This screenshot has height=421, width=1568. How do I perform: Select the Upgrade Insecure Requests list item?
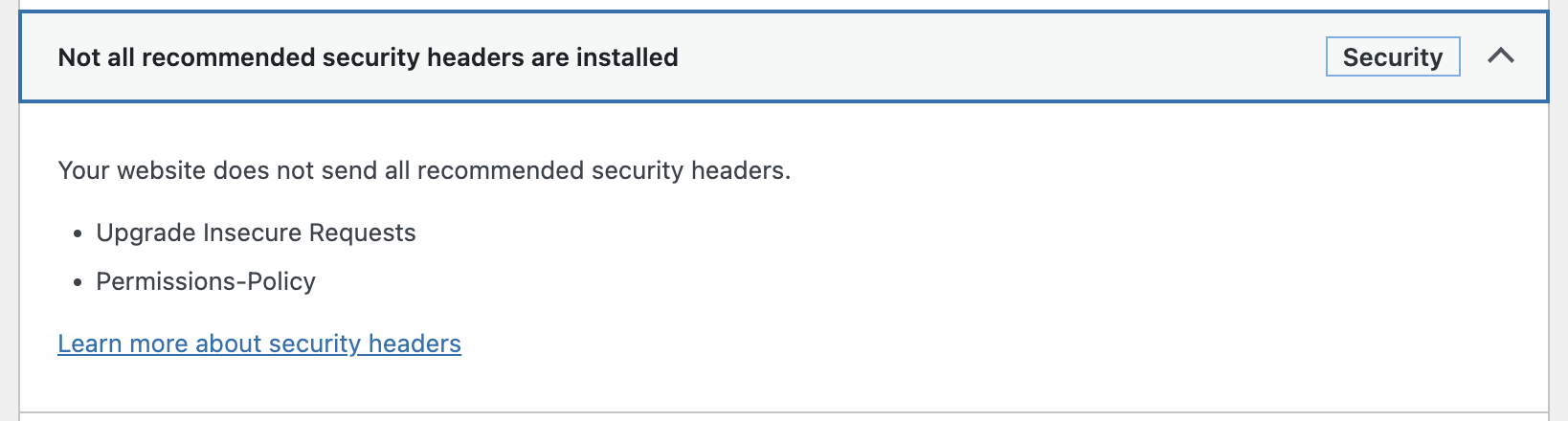tap(256, 233)
